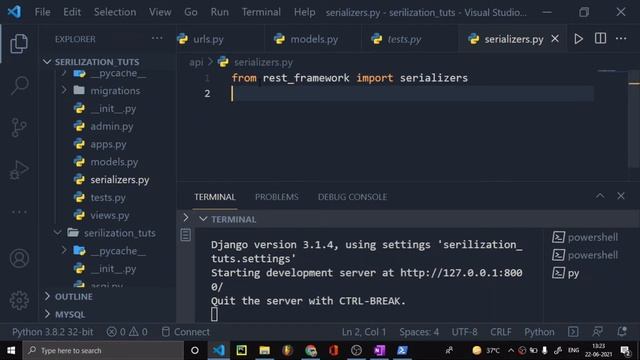Open models.py in the explorer tree

point(114,162)
